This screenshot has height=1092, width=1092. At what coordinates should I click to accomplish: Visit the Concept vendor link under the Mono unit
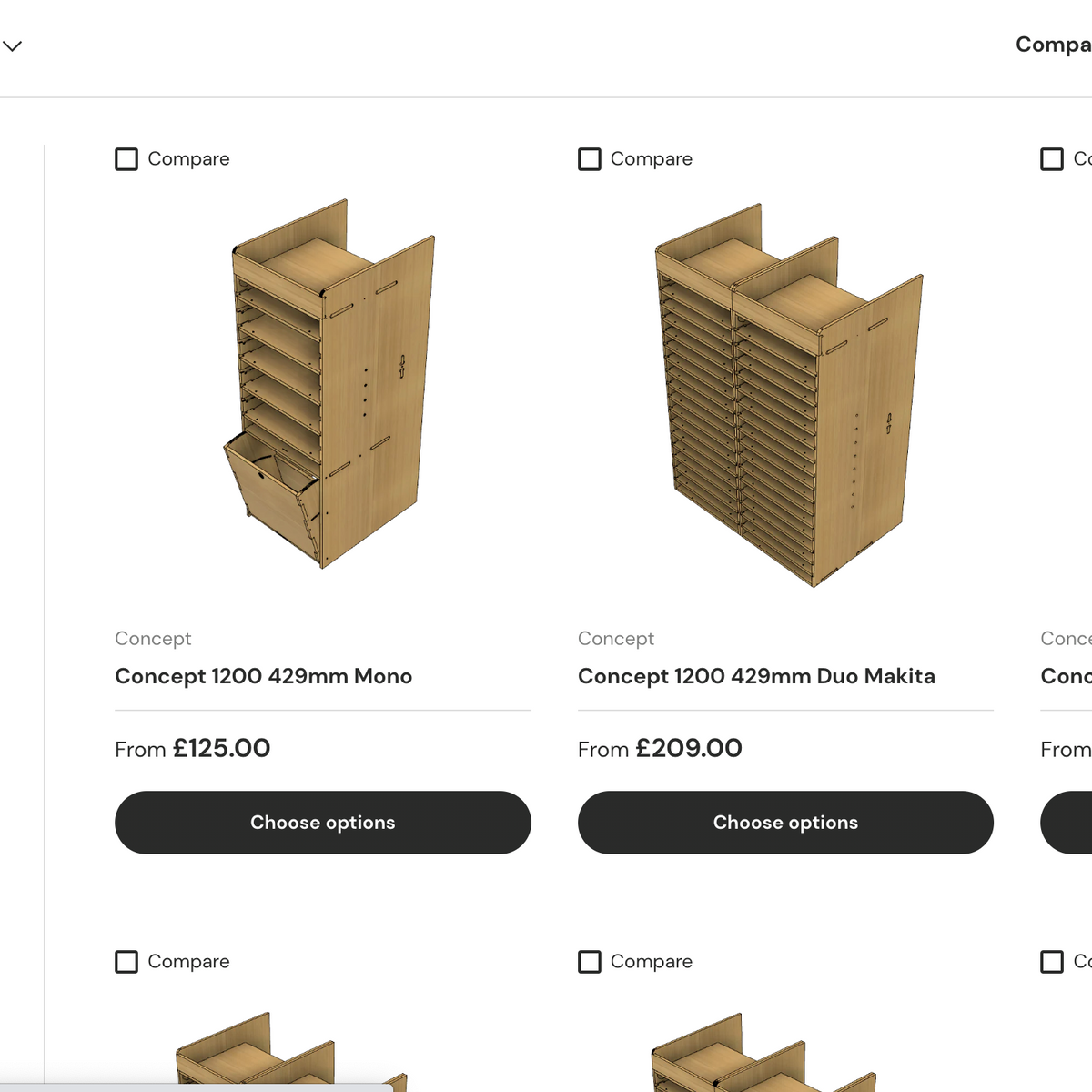click(x=153, y=639)
